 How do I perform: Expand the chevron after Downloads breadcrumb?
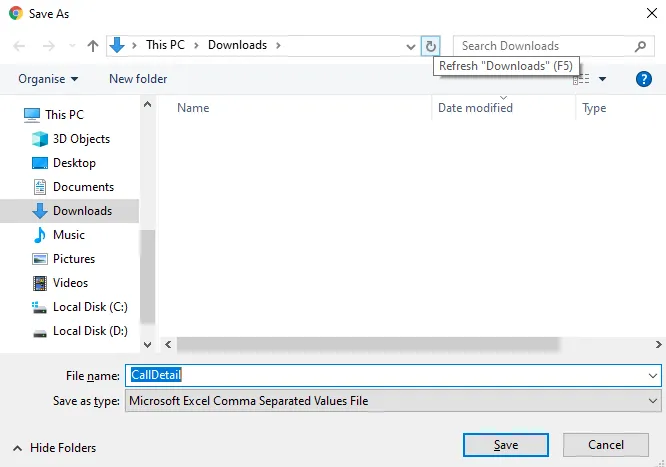tap(278, 45)
